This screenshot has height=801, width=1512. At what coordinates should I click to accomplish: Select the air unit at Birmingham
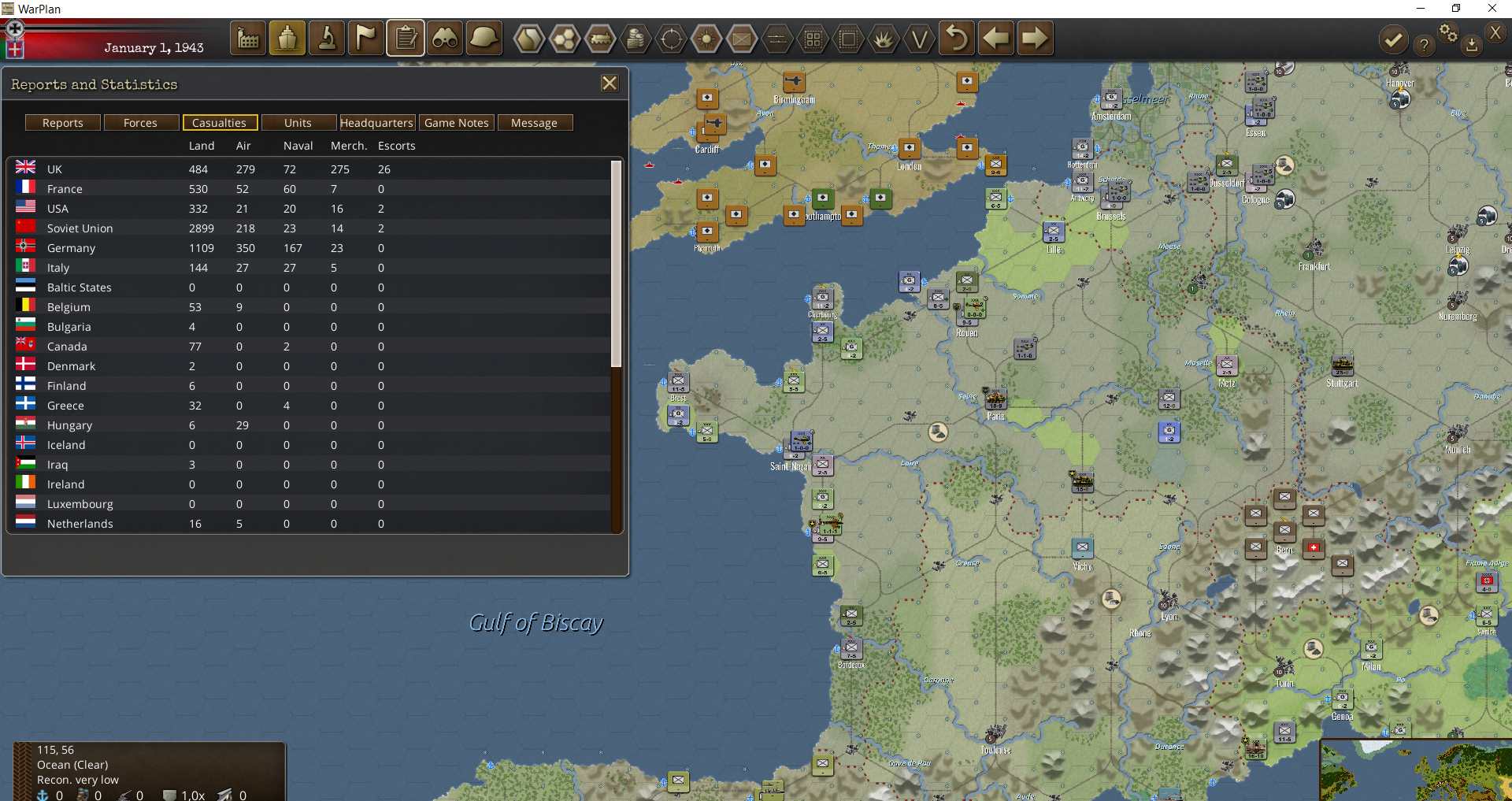point(794,82)
